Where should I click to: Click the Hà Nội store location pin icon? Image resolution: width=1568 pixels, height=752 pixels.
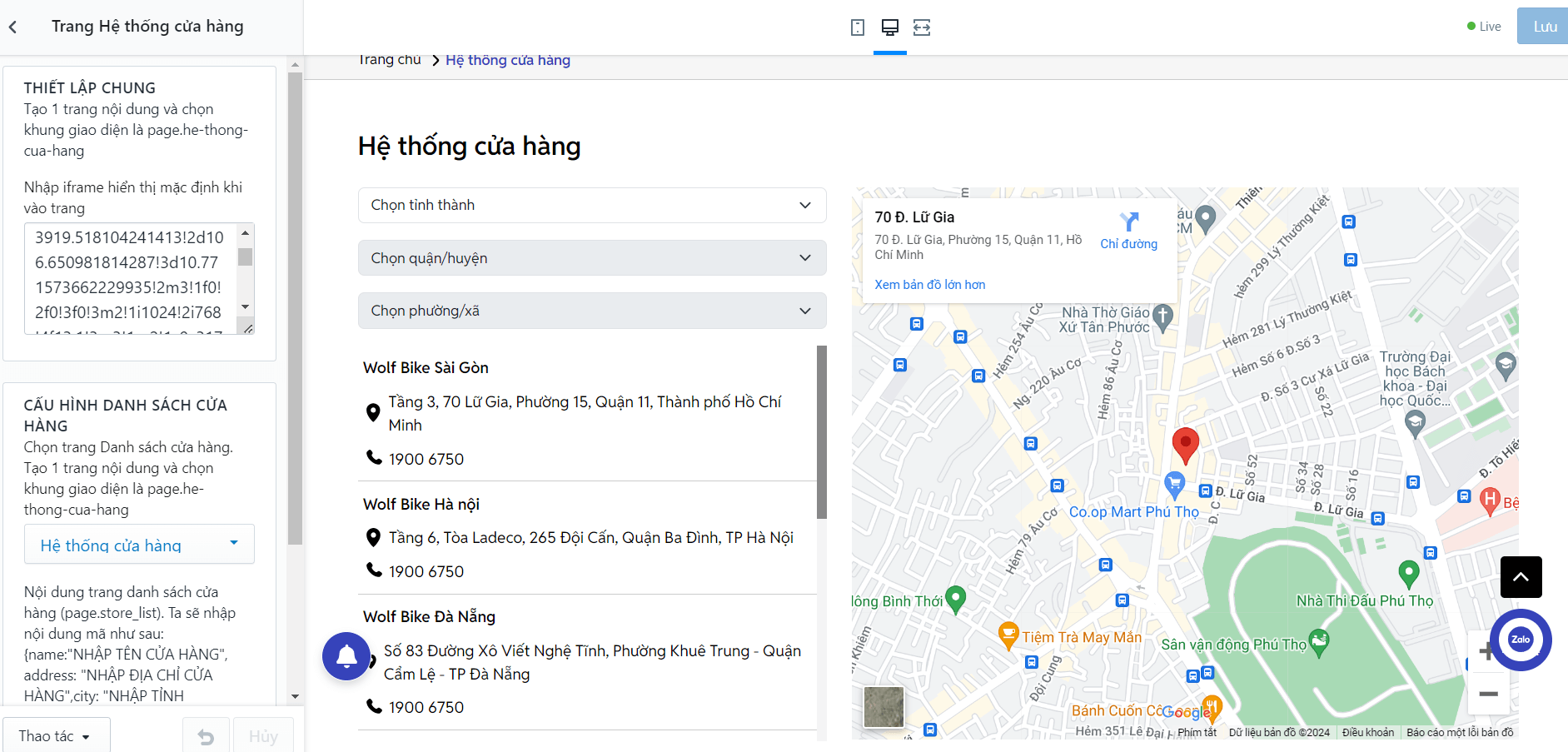[x=374, y=538]
